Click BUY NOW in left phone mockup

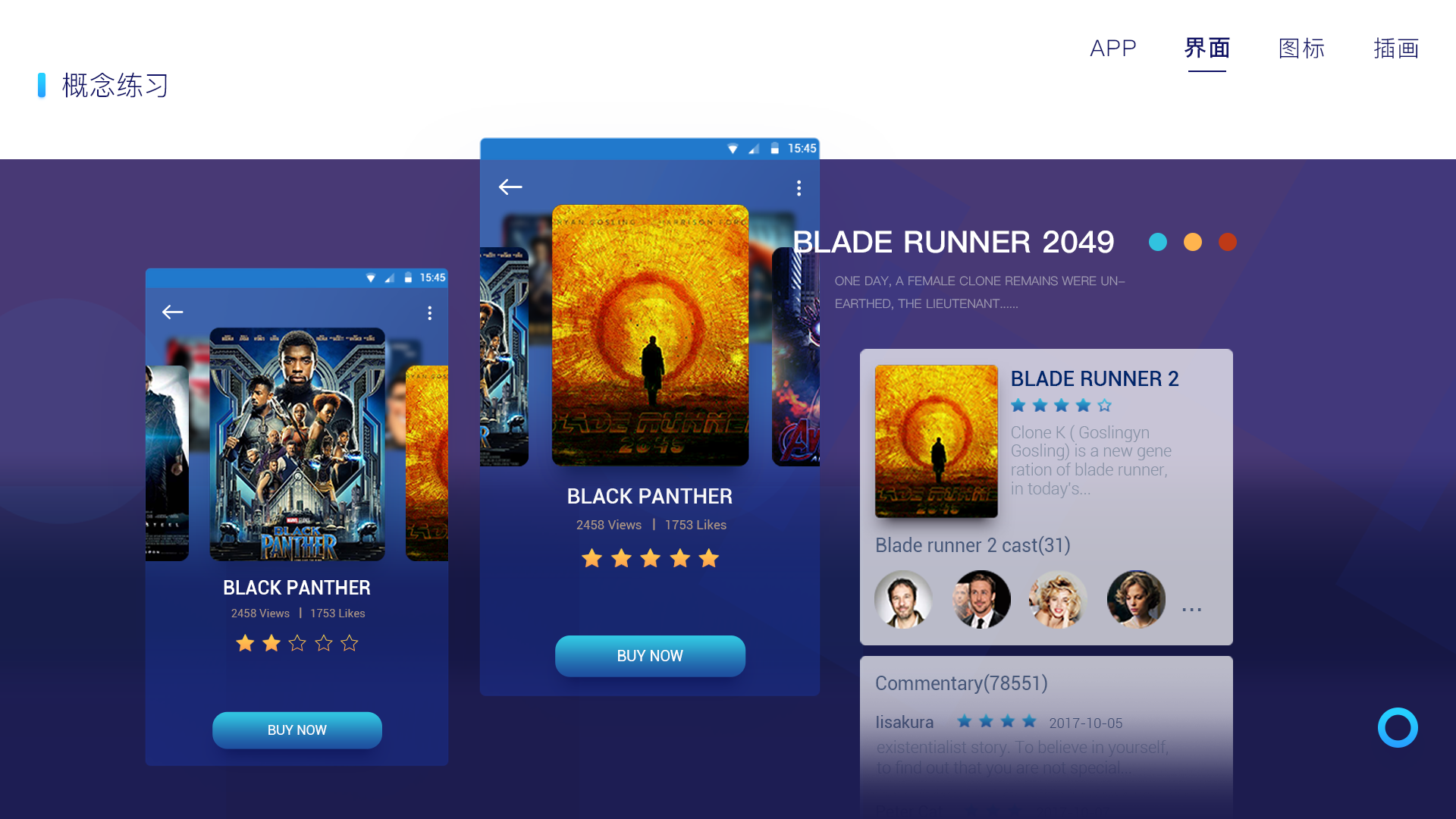tap(297, 730)
